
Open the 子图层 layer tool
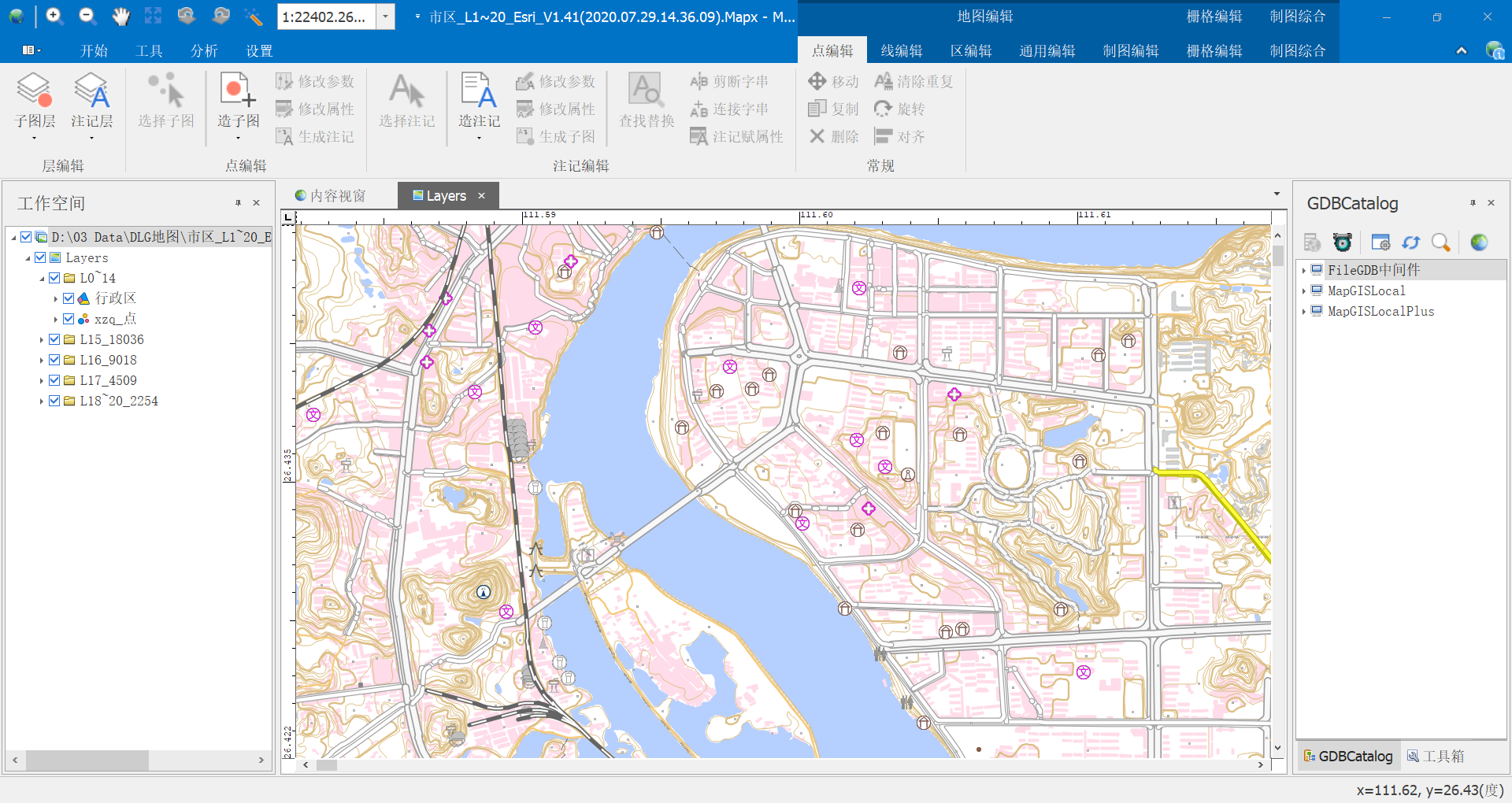pos(35,105)
